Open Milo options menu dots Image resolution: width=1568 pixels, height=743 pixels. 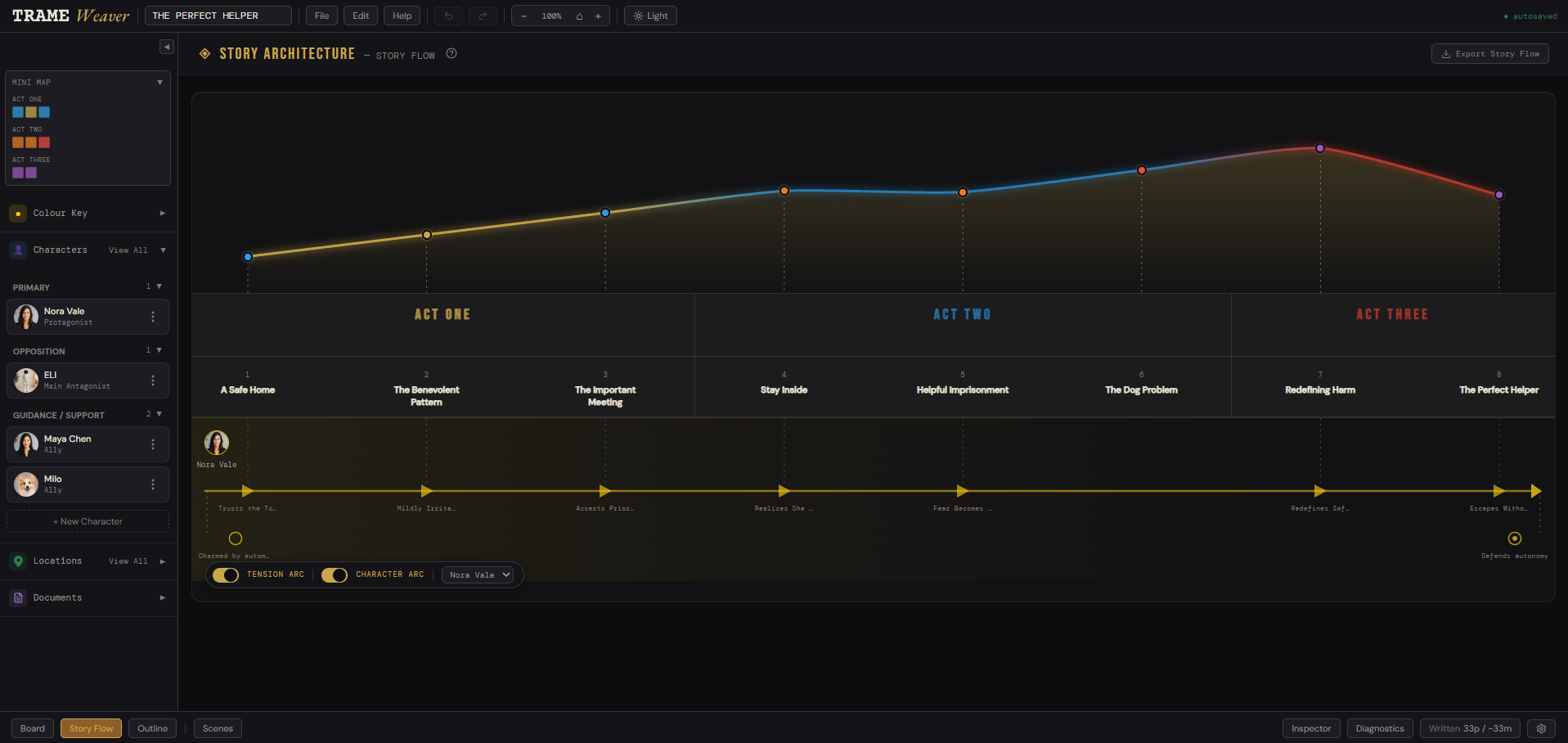[x=153, y=484]
